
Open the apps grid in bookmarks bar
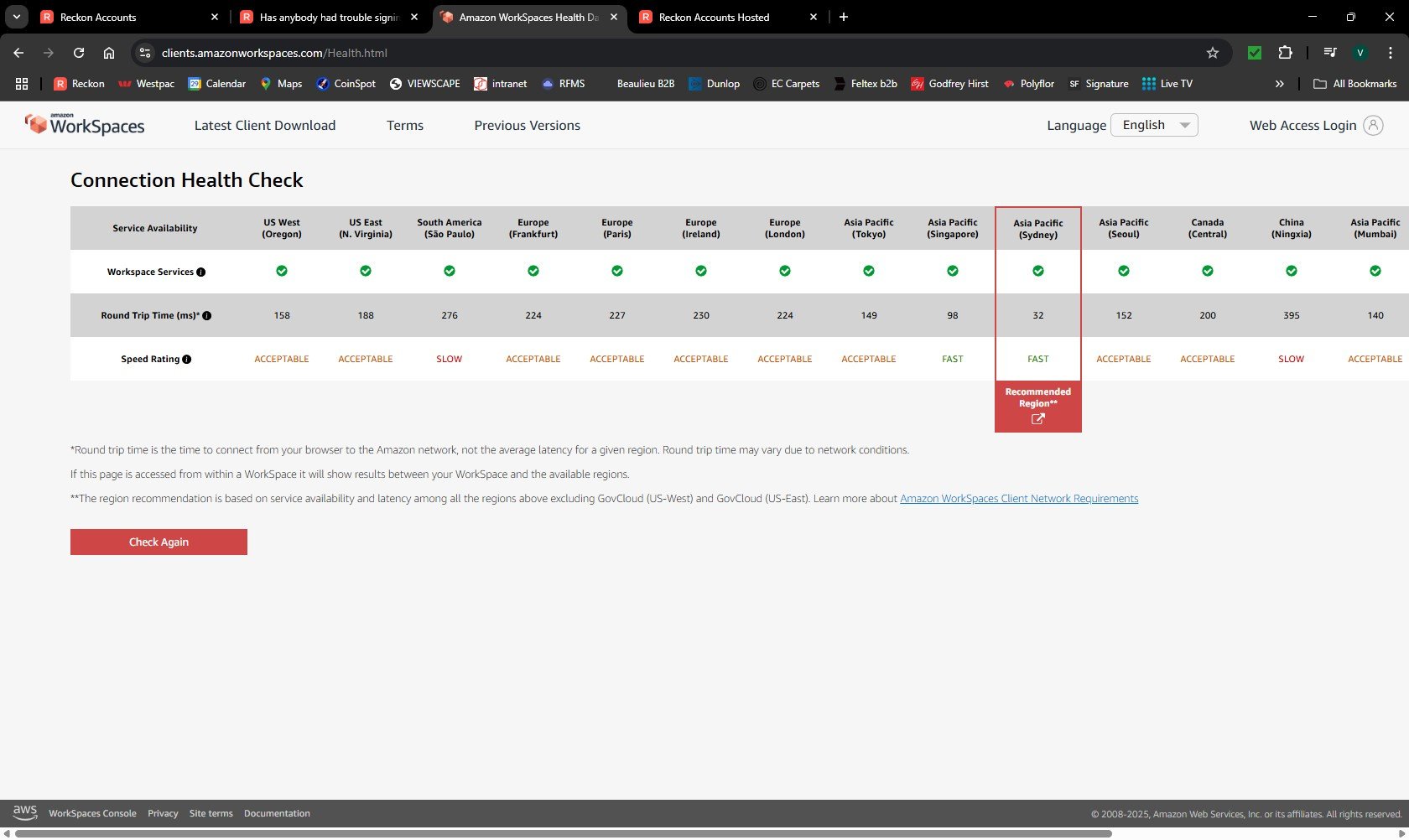click(22, 84)
